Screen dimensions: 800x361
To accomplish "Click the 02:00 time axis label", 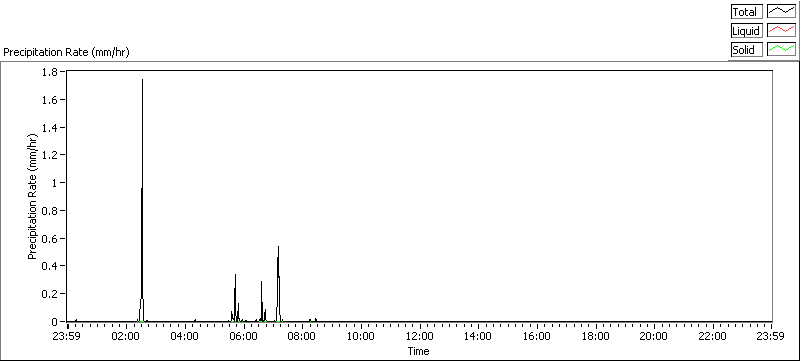I will click(126, 336).
